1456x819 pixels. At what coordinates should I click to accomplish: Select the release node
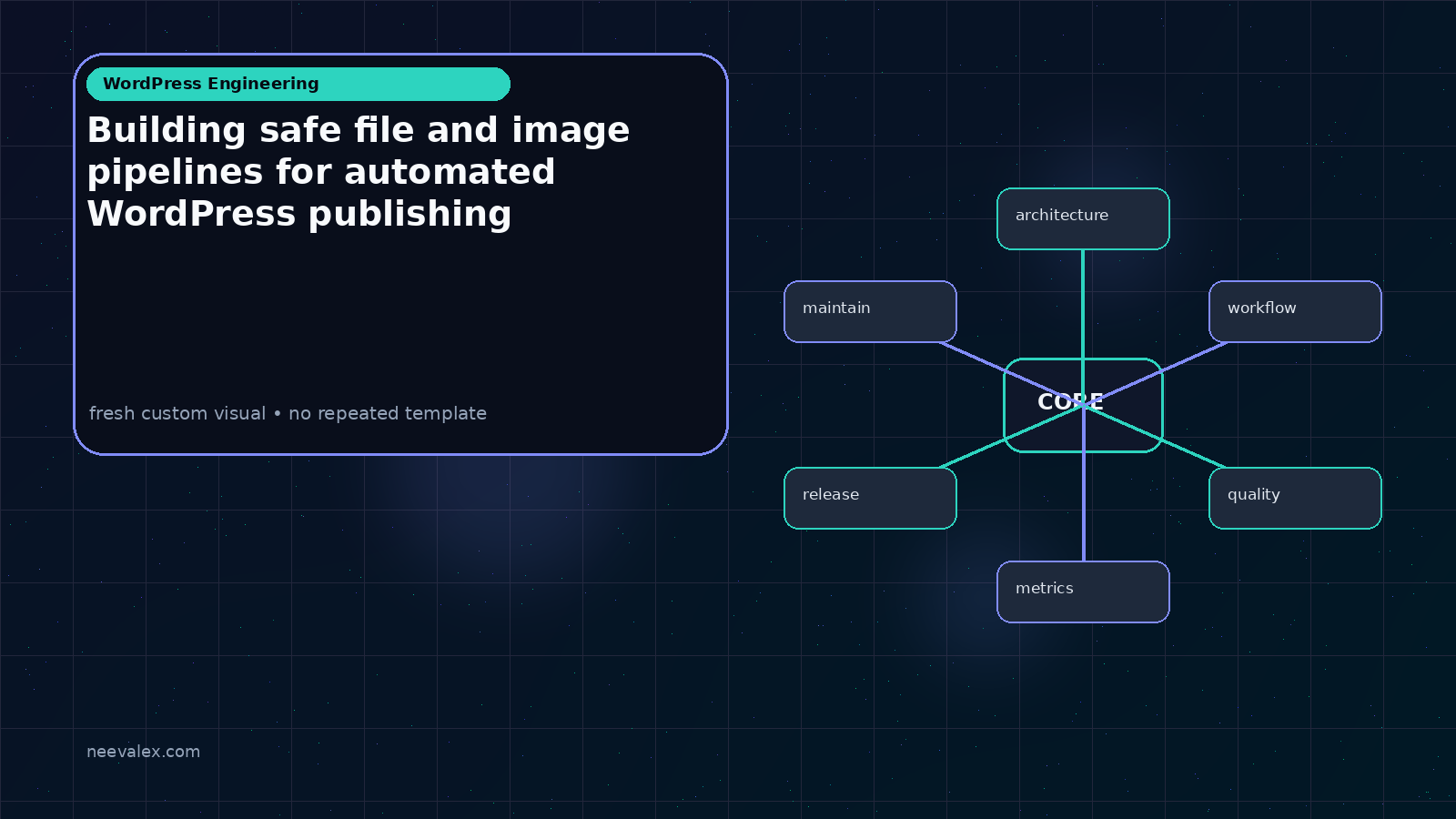click(x=870, y=498)
